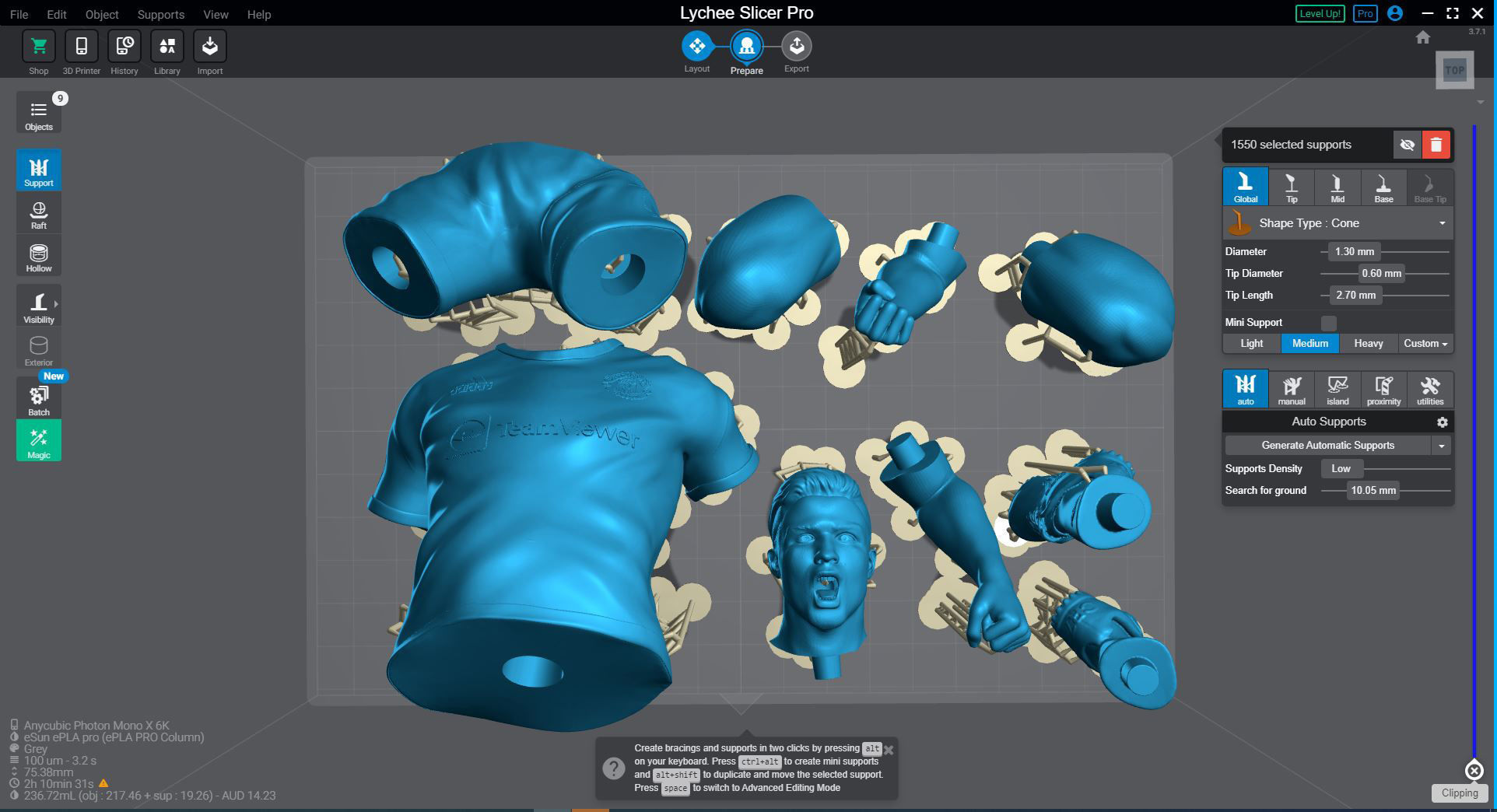Open the Shop cart icon
Screen dimensions: 1497x812
pos(38,47)
